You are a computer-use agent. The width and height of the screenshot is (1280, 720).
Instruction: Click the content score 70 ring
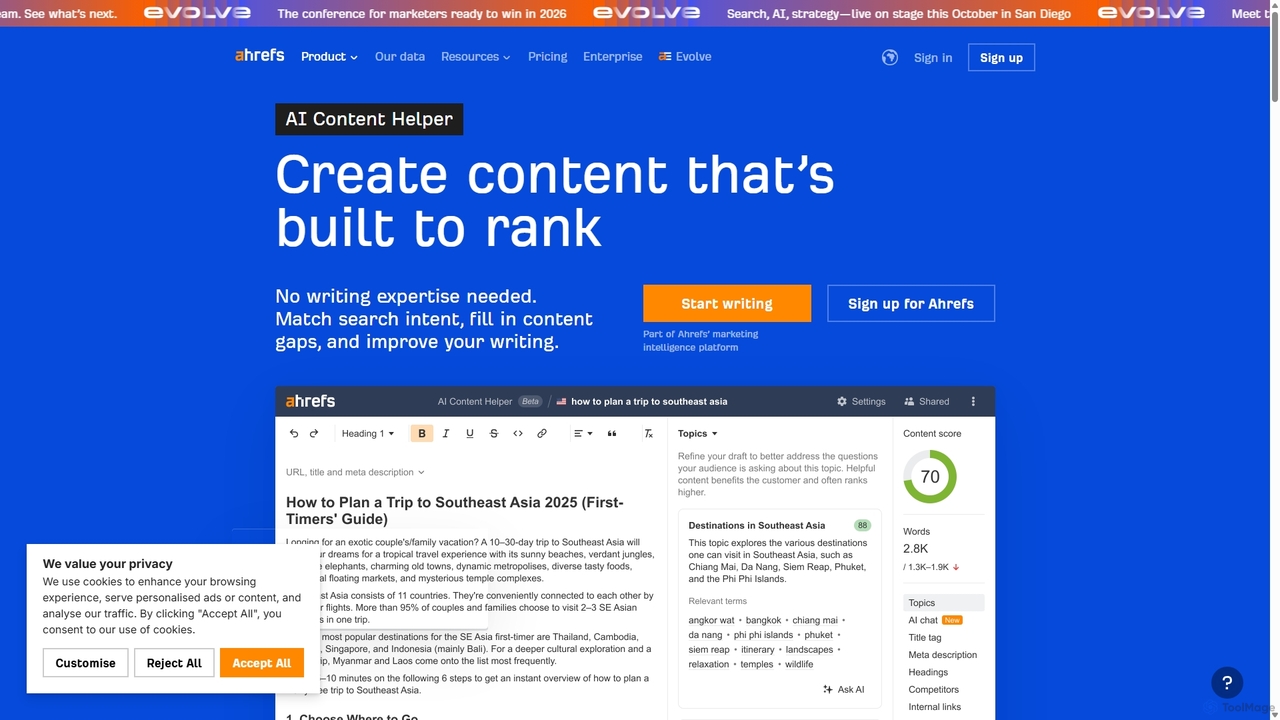pos(930,477)
